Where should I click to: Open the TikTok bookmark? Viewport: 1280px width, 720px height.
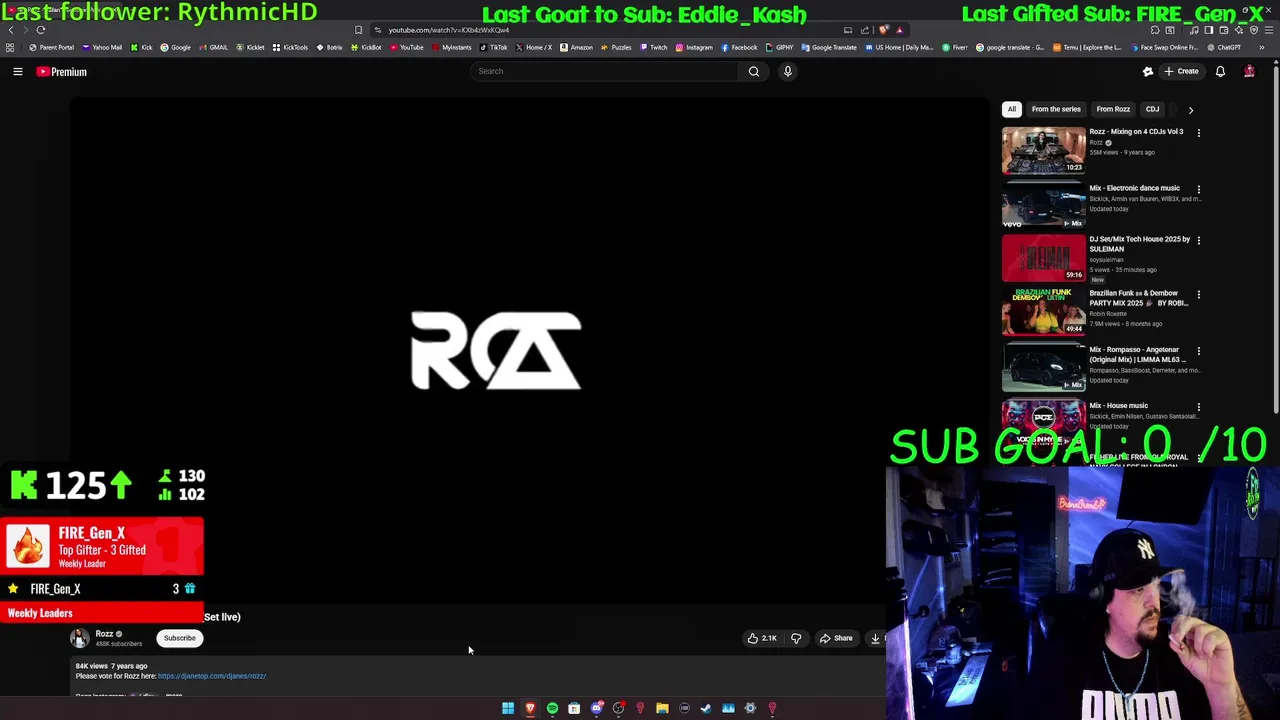(493, 47)
